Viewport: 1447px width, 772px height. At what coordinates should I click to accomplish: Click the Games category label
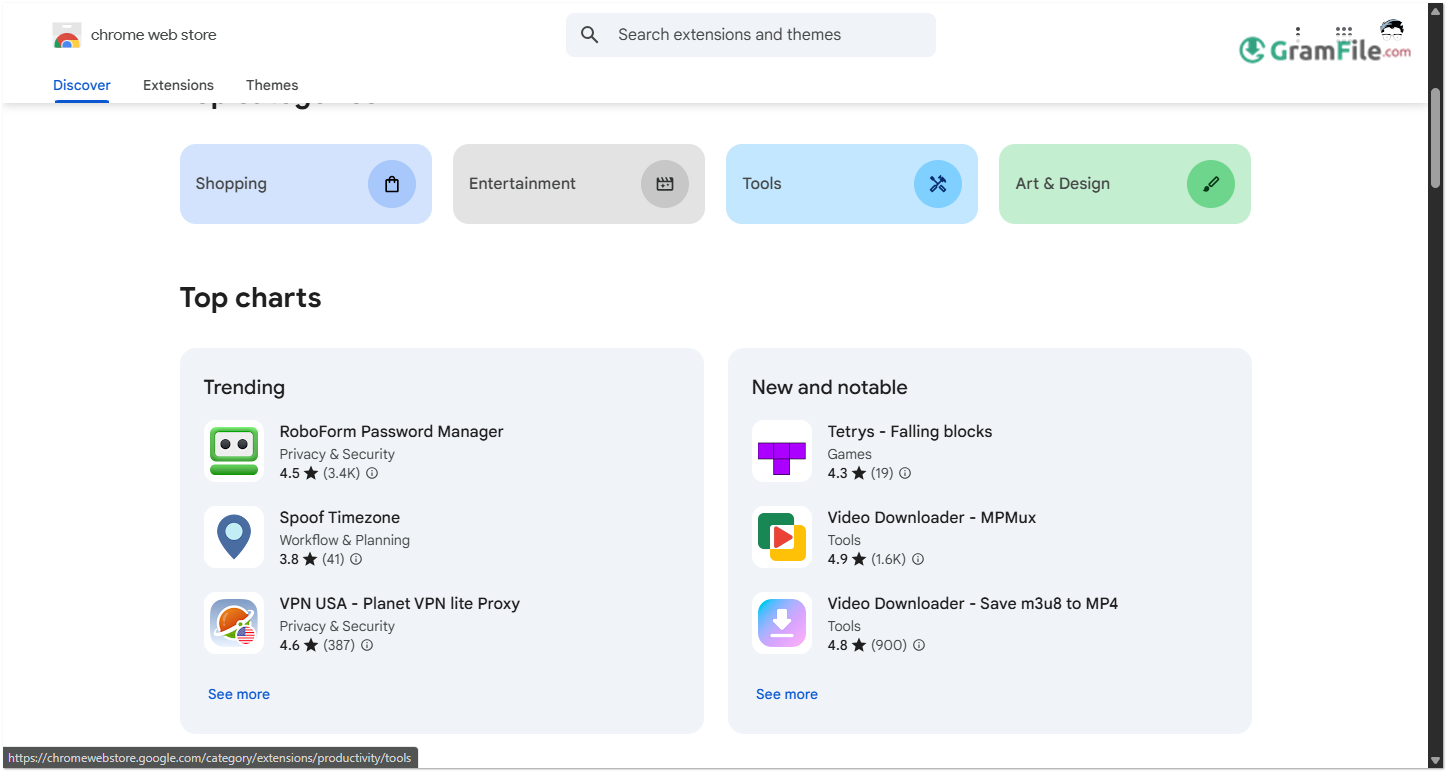[x=850, y=454]
